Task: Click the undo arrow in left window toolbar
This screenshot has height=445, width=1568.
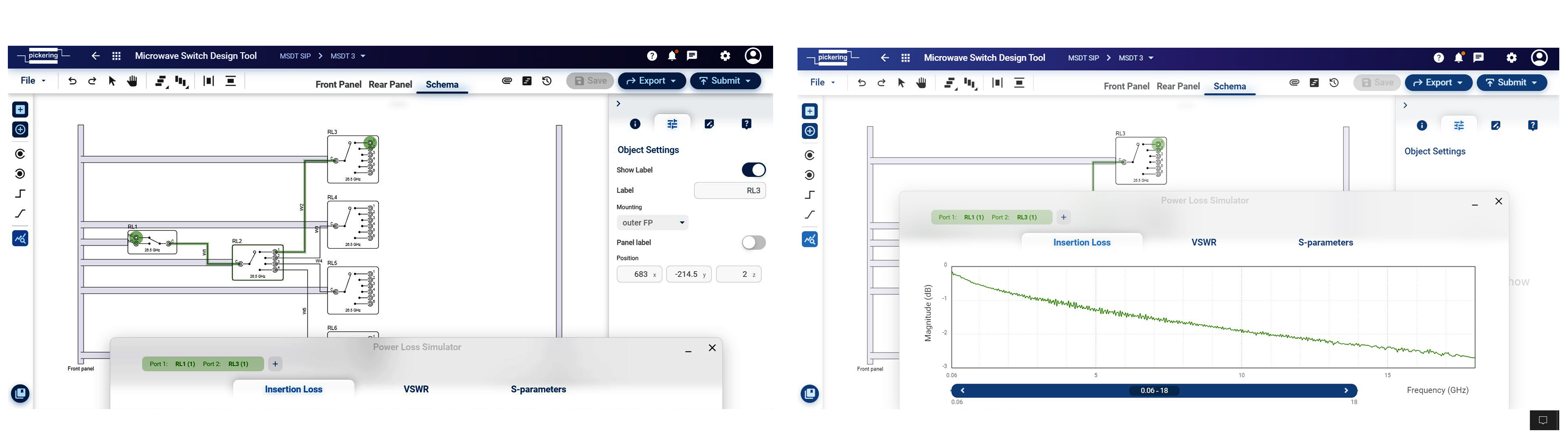Action: tap(72, 81)
